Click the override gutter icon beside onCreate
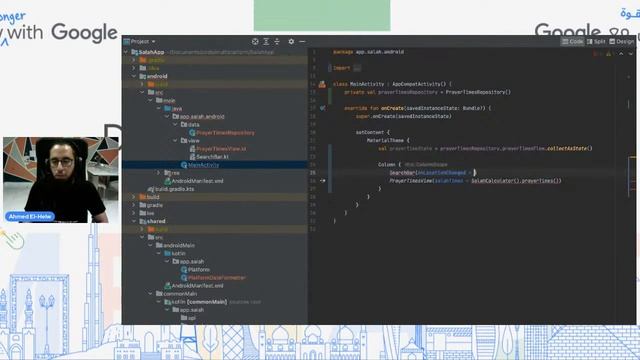 pyautogui.click(x=322, y=108)
